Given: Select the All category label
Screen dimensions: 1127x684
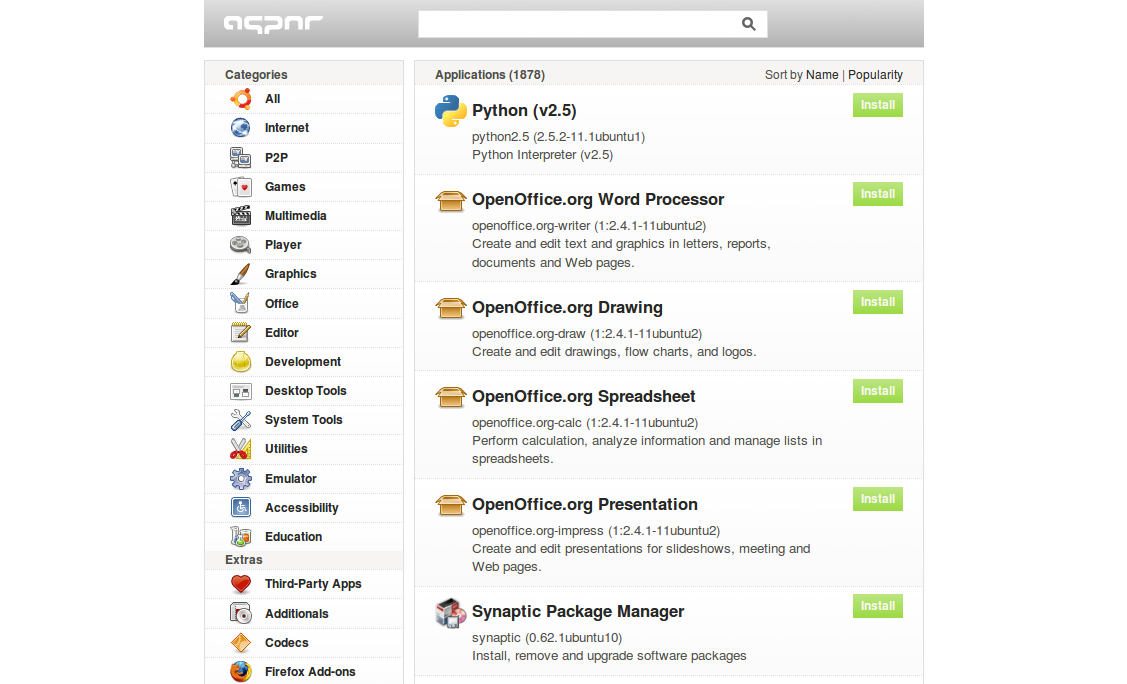Looking at the screenshot, I should (x=272, y=99).
